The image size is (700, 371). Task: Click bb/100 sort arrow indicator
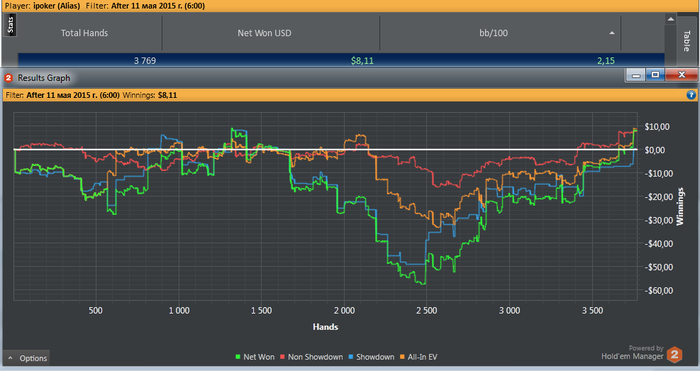coord(612,33)
